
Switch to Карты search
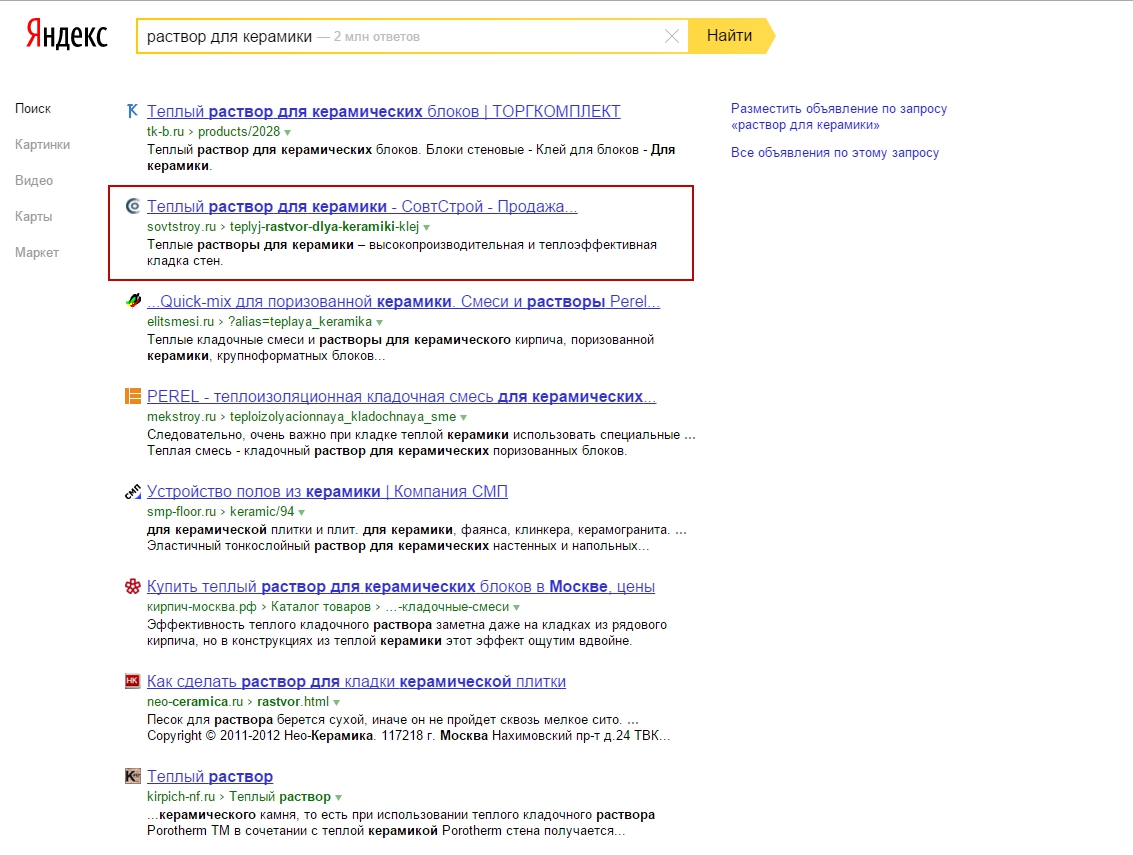tap(33, 217)
